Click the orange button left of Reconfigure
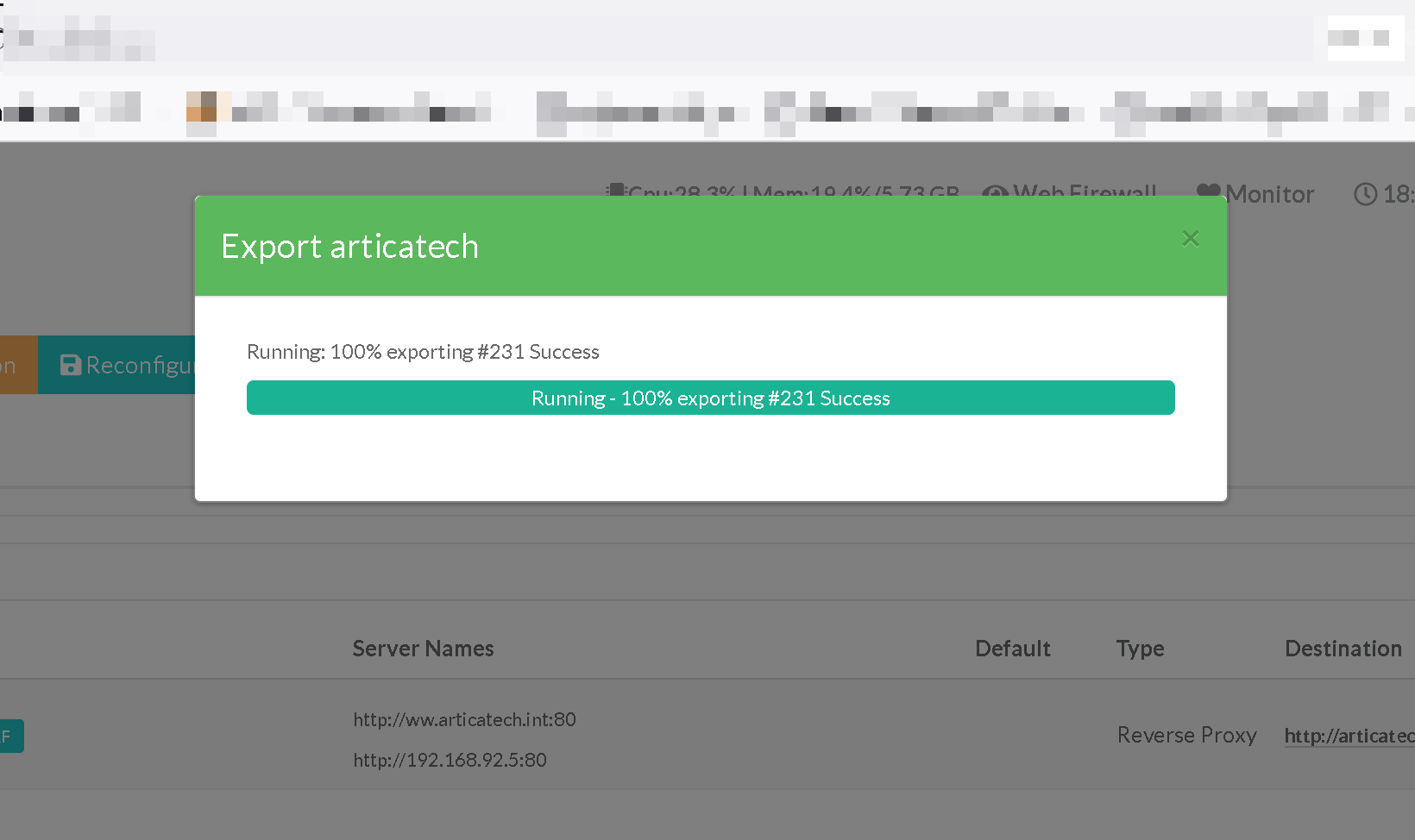The width and height of the screenshot is (1415, 840). click(17, 365)
